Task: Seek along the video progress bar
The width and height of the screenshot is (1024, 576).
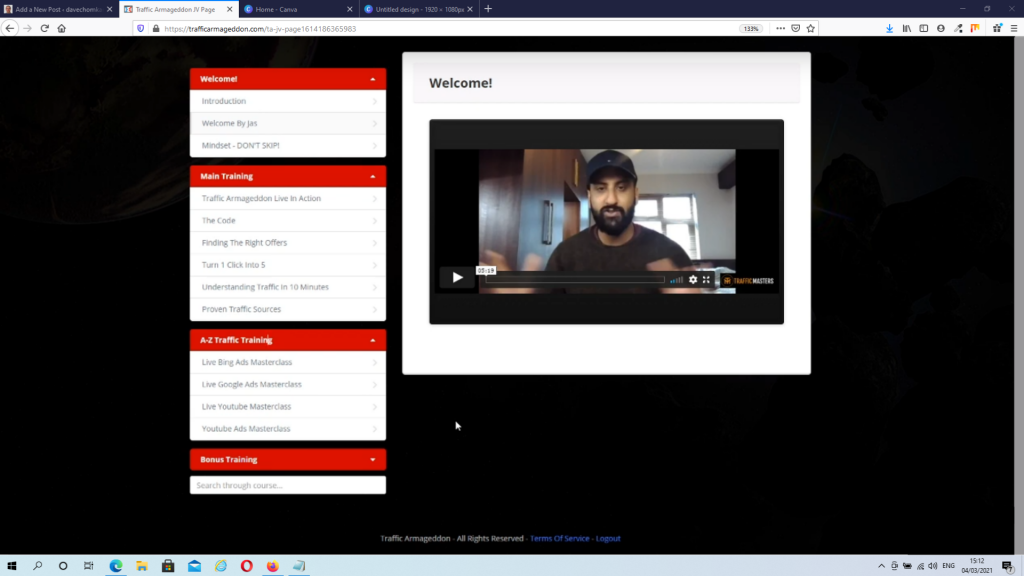Action: pyautogui.click(x=575, y=280)
